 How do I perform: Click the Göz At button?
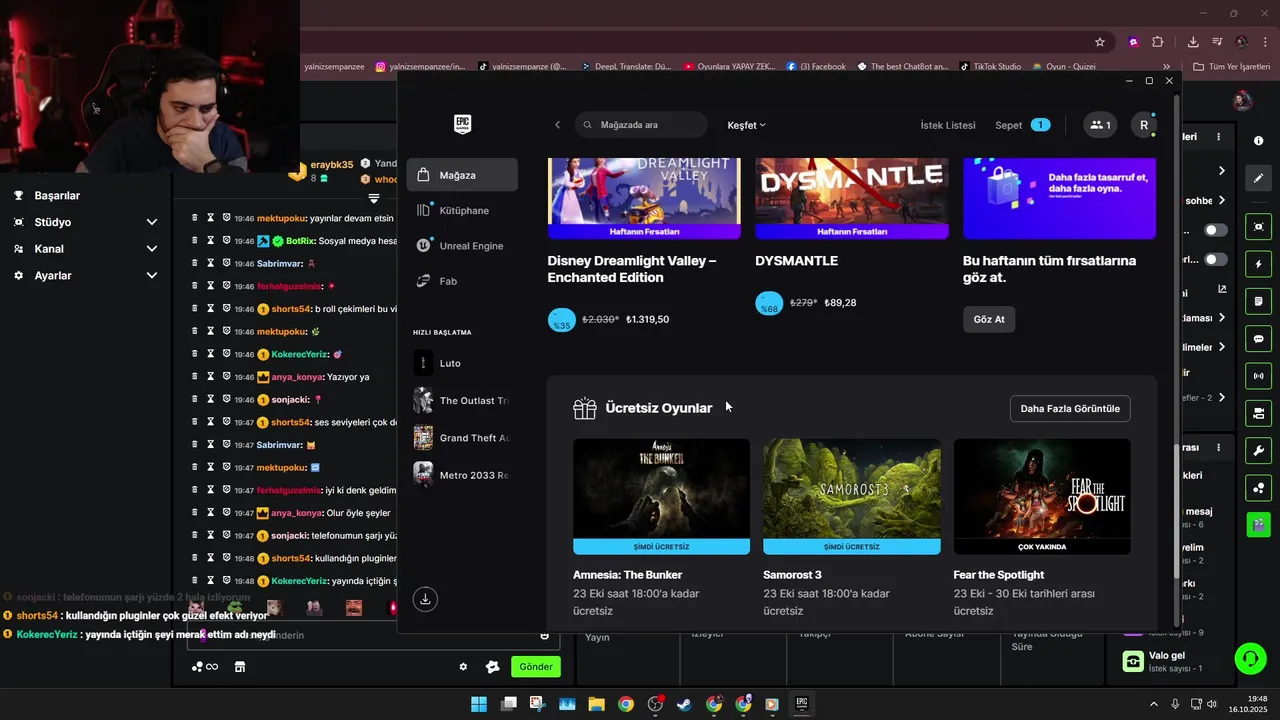pyautogui.click(x=989, y=319)
